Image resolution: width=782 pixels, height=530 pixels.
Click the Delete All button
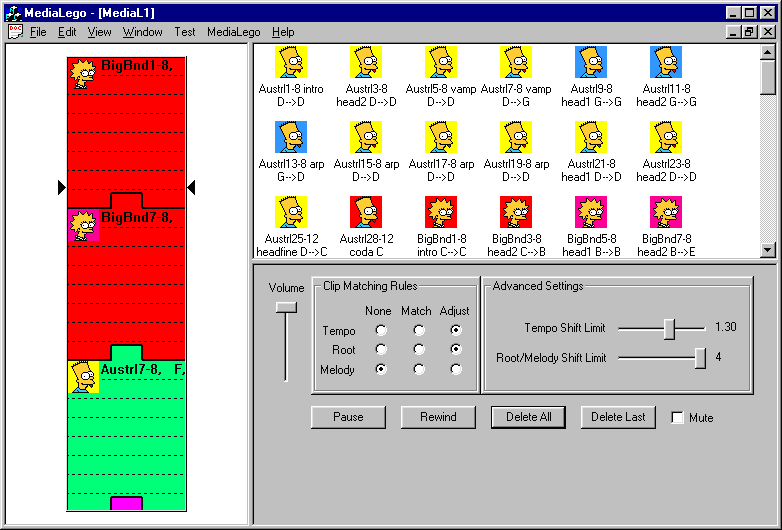coord(528,417)
